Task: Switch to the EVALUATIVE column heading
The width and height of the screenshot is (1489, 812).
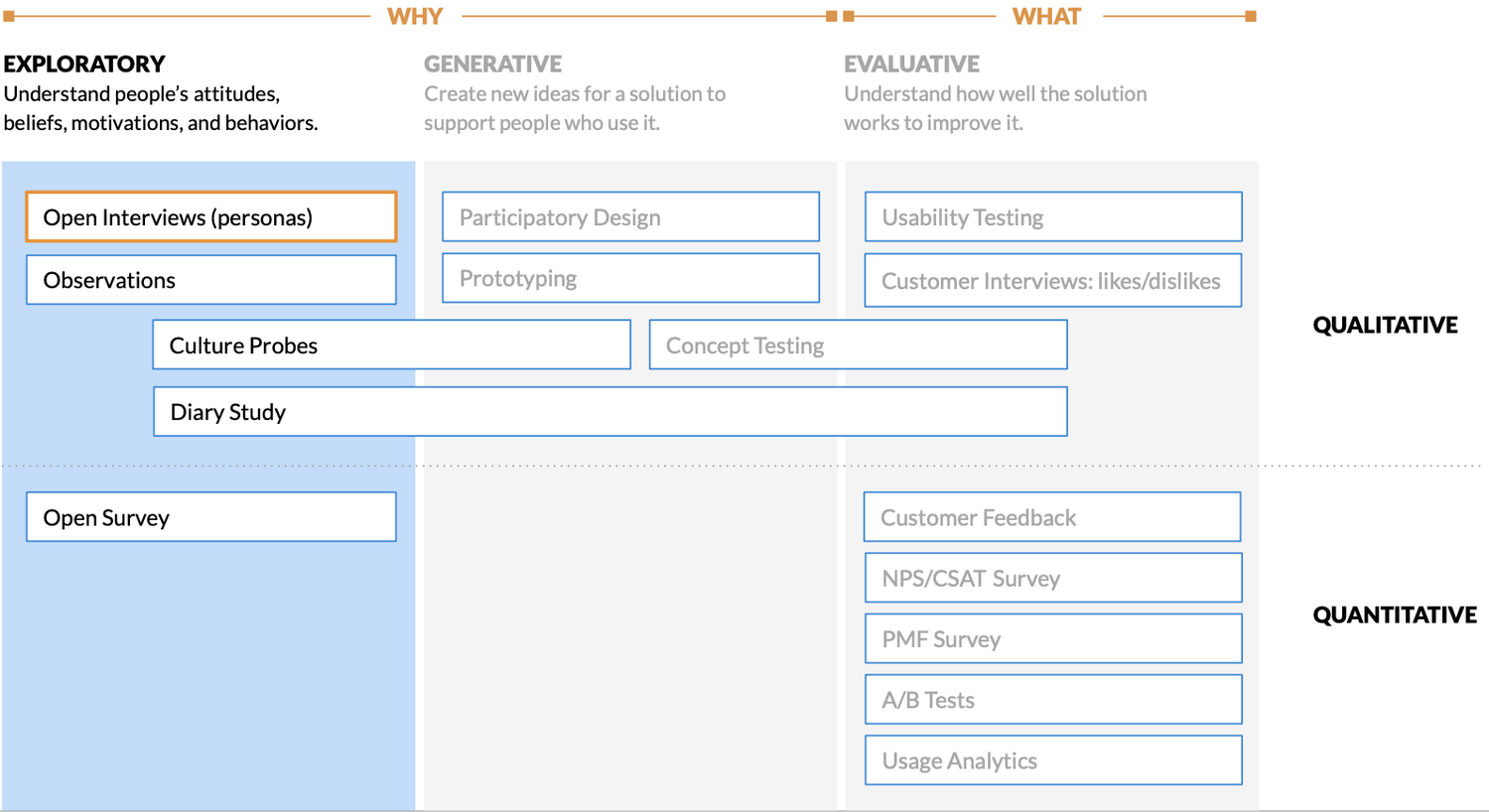Action: click(912, 64)
